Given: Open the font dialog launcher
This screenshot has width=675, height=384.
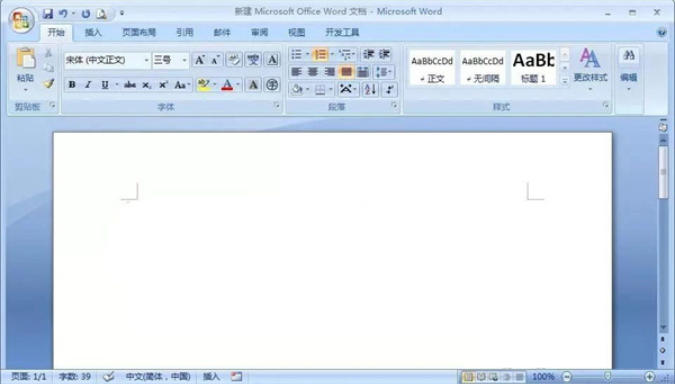Looking at the screenshot, I should 277,105.
